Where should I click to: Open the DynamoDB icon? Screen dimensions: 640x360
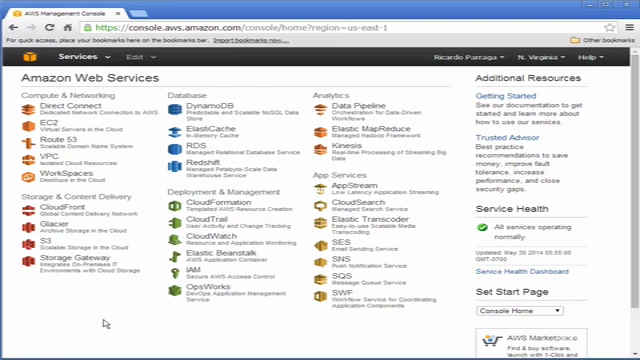point(175,109)
